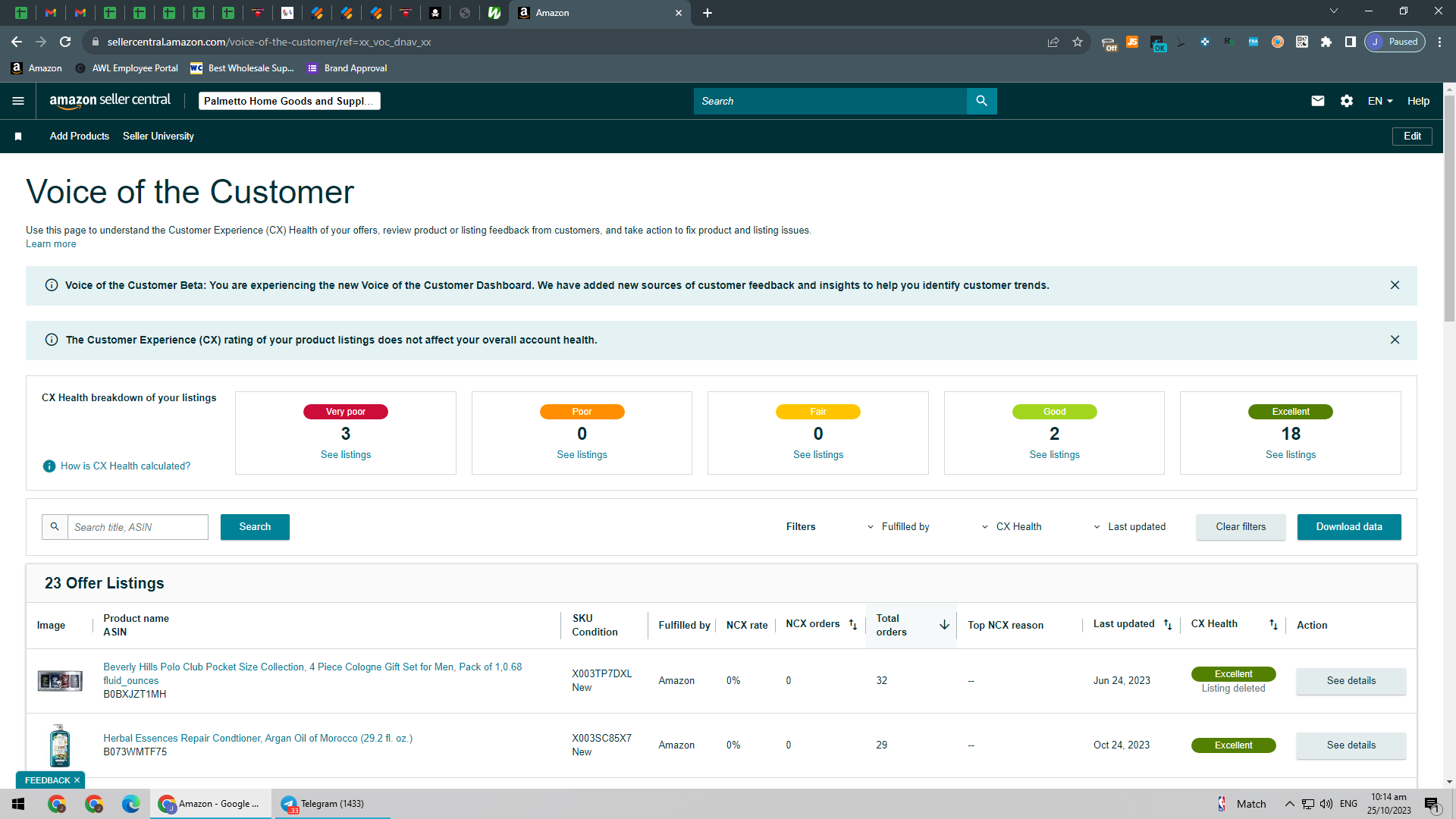Open See details for Herbal Essences listing
This screenshot has height=819, width=1456.
(x=1351, y=745)
